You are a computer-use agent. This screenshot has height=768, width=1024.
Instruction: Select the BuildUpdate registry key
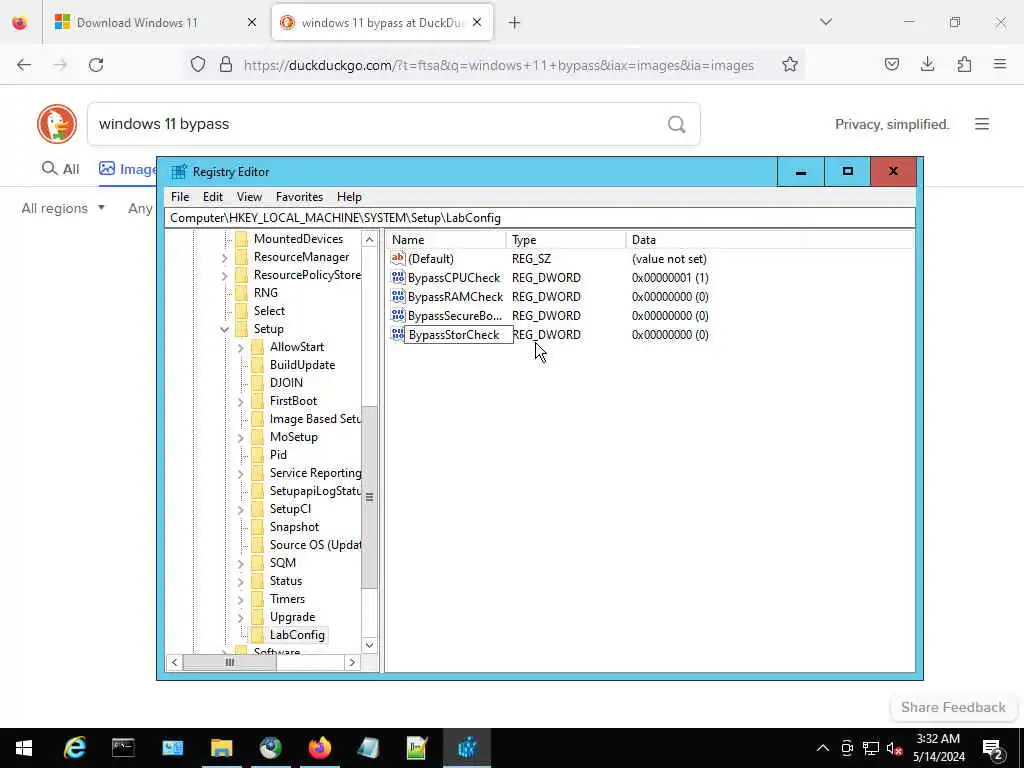click(x=302, y=365)
